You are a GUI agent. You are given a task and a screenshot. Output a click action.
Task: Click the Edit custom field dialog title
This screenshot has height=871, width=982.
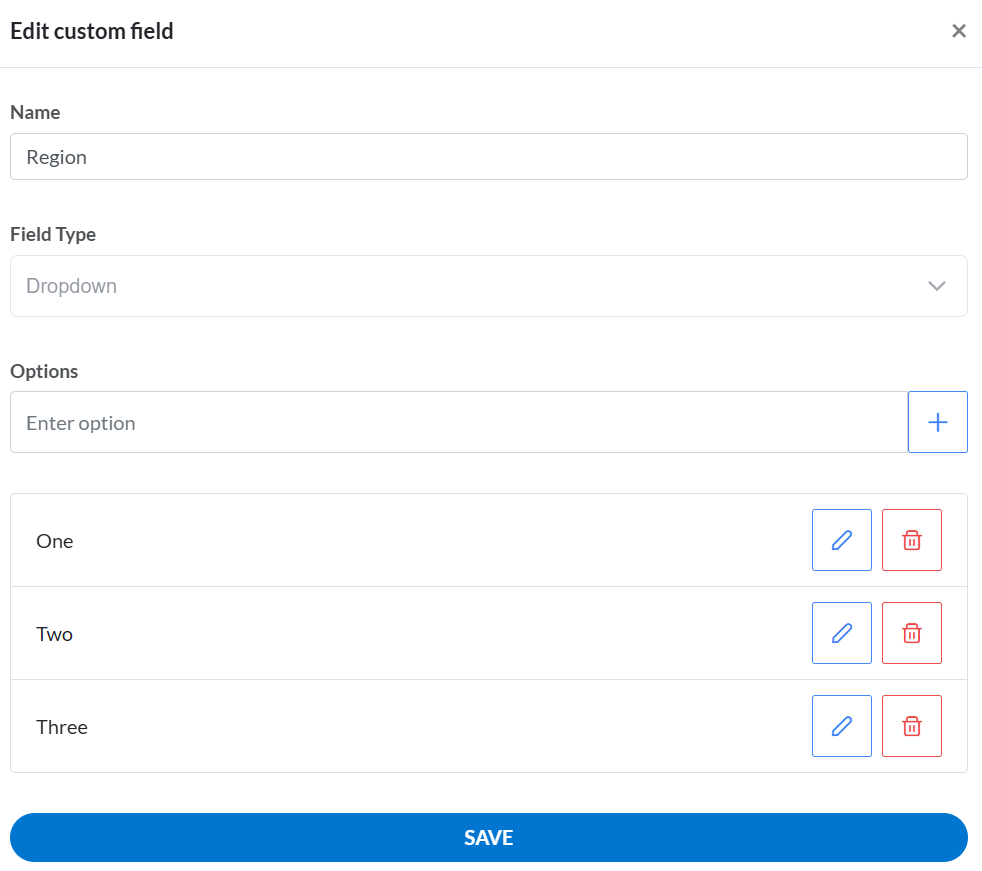[x=91, y=31]
